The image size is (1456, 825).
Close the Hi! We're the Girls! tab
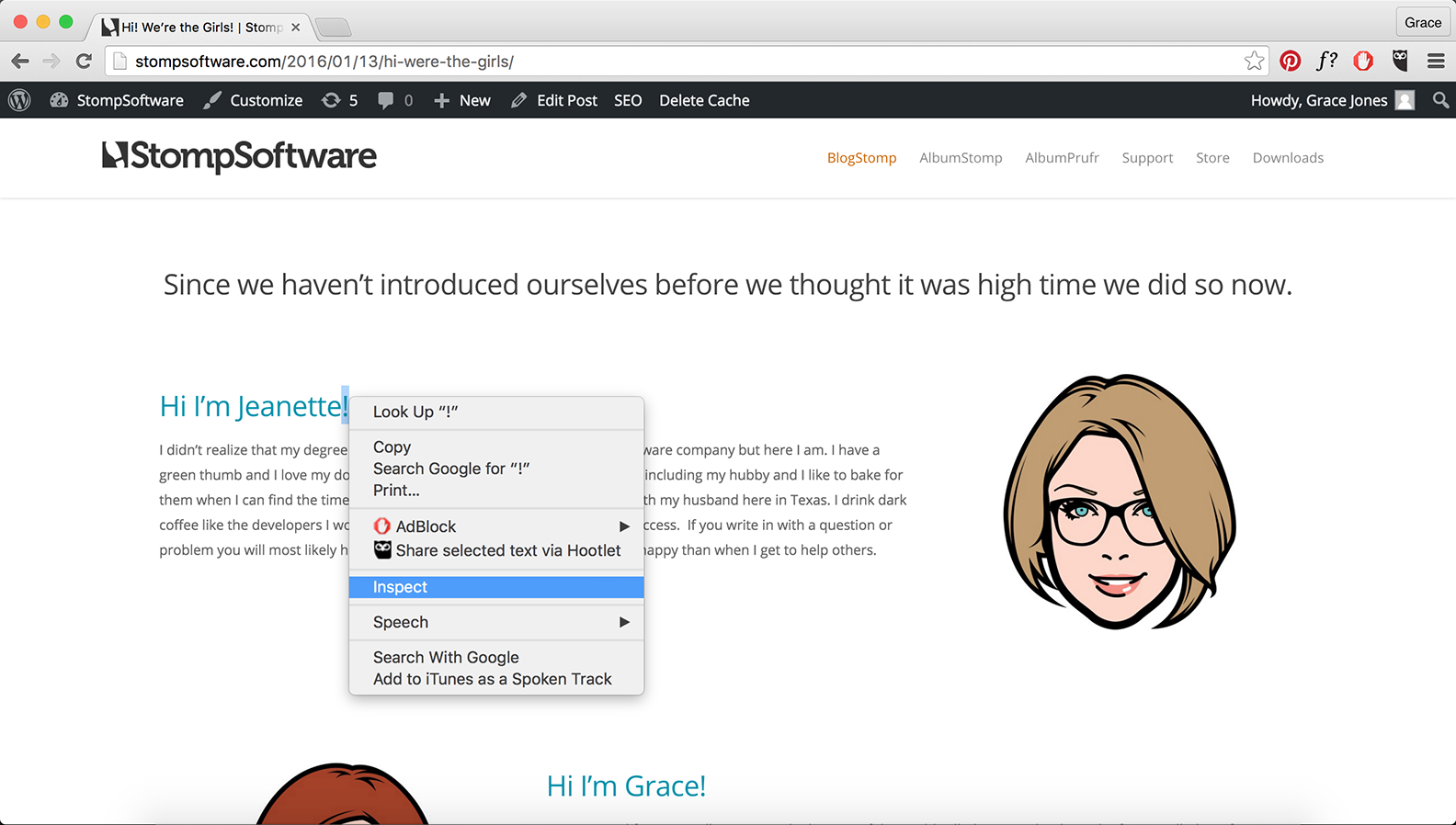coord(296,28)
